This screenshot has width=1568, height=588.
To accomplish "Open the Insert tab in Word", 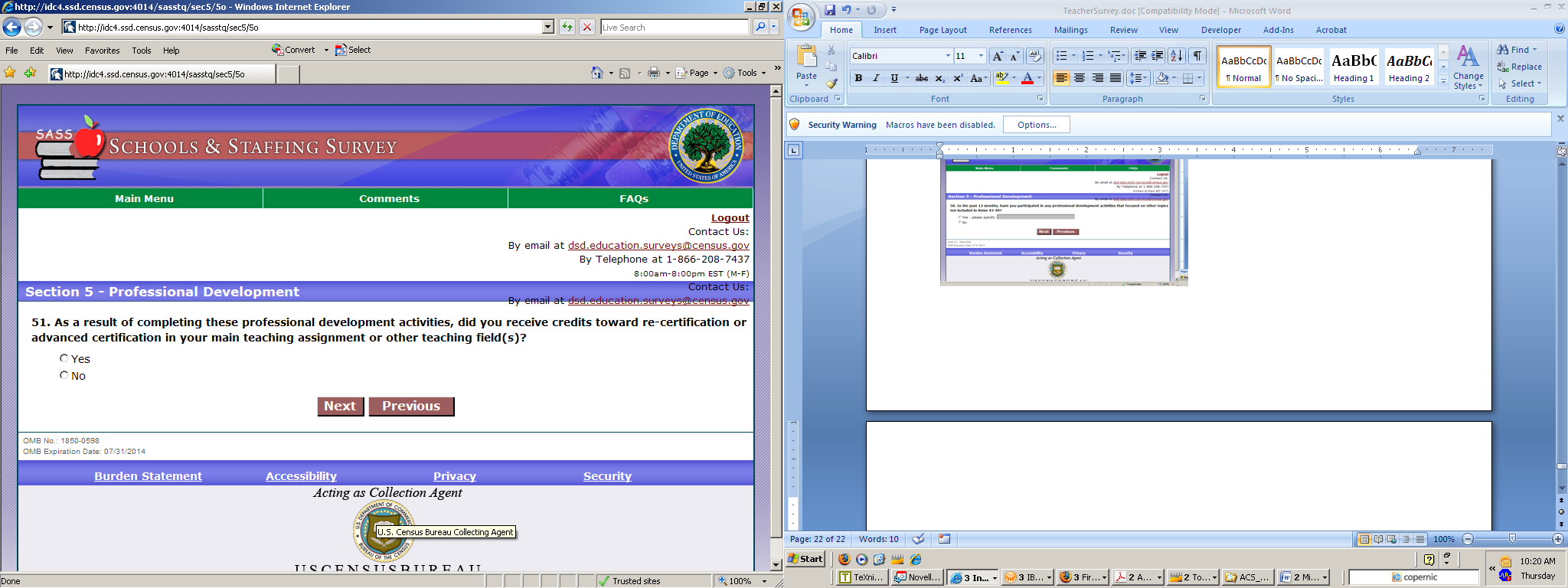I will (x=885, y=30).
